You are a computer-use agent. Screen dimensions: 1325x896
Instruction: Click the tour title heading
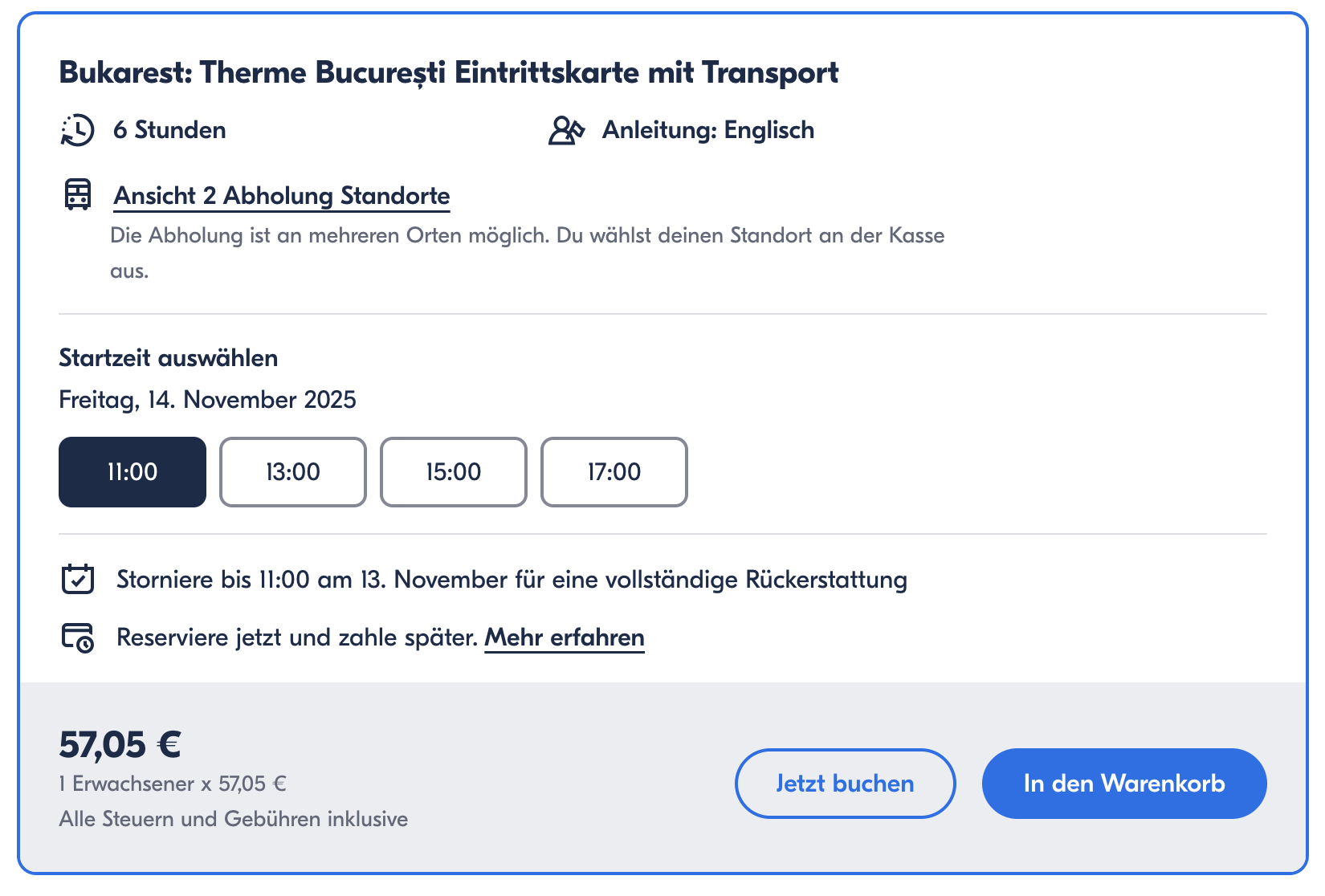449,72
